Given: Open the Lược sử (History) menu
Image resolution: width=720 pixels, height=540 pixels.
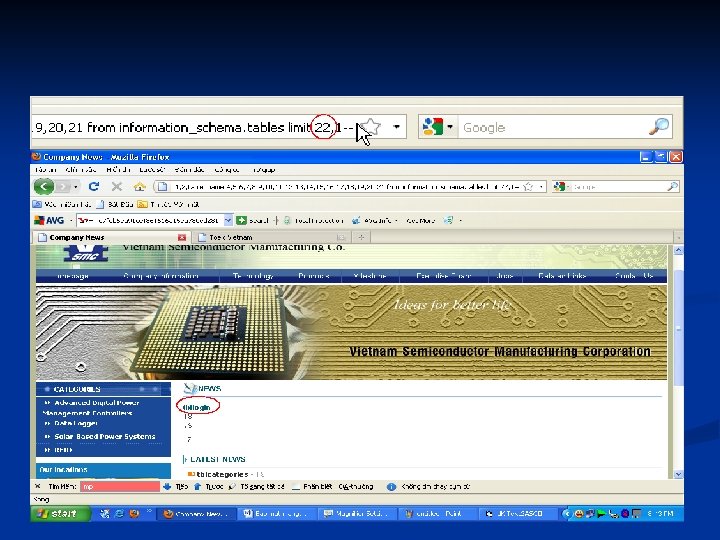Looking at the screenshot, I should (152, 170).
